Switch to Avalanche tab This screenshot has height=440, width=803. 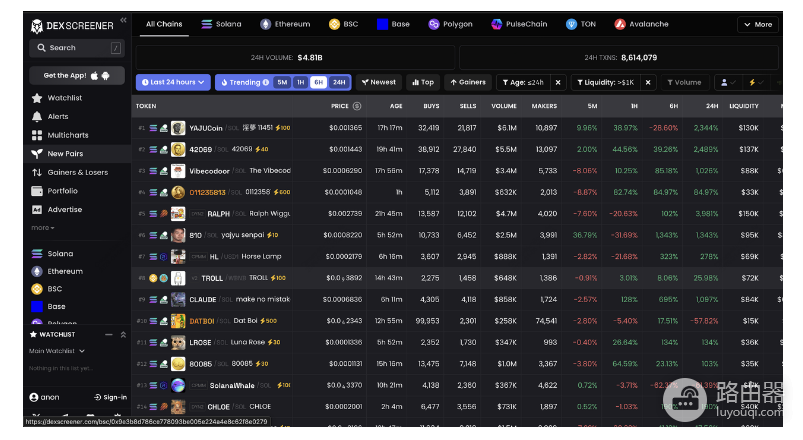click(641, 24)
